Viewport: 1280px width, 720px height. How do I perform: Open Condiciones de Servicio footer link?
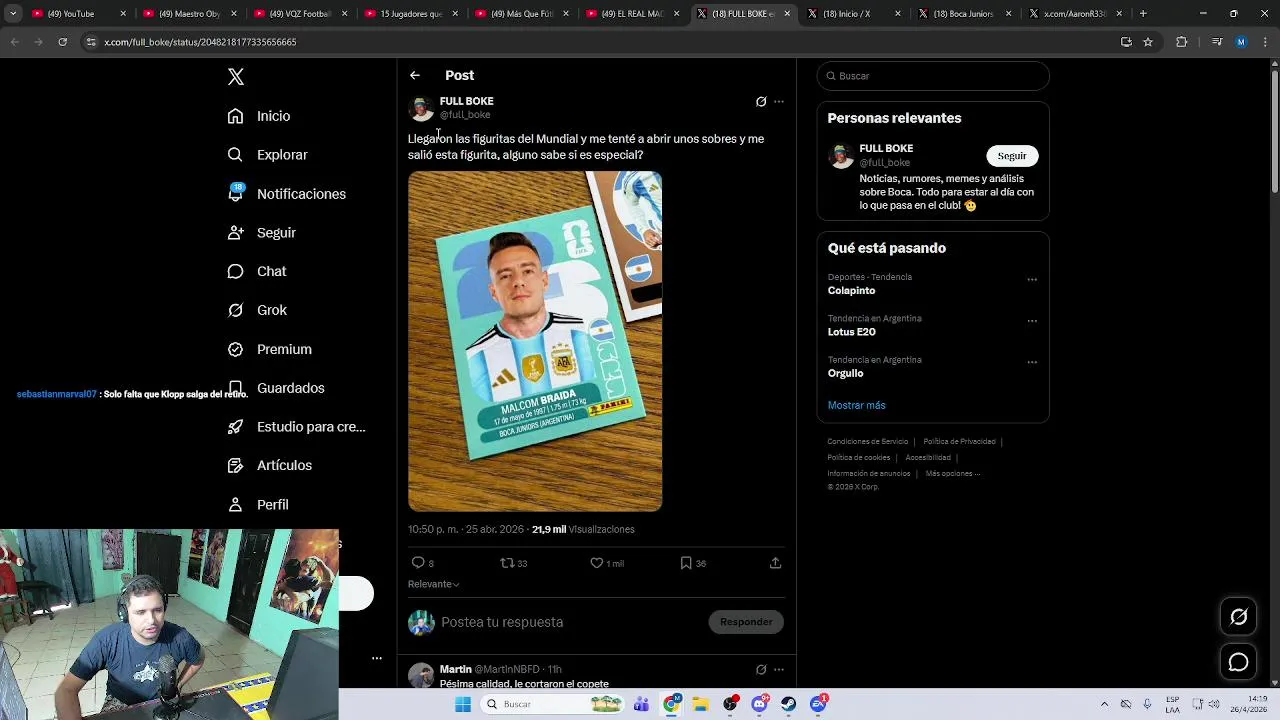click(868, 442)
